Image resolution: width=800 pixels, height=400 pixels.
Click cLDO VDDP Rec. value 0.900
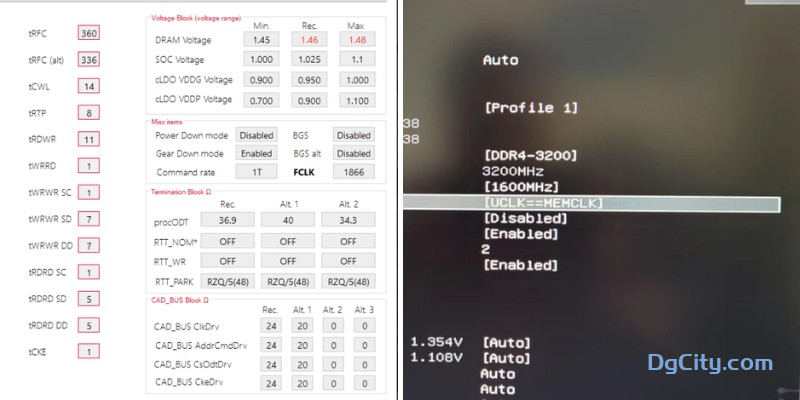click(x=309, y=100)
